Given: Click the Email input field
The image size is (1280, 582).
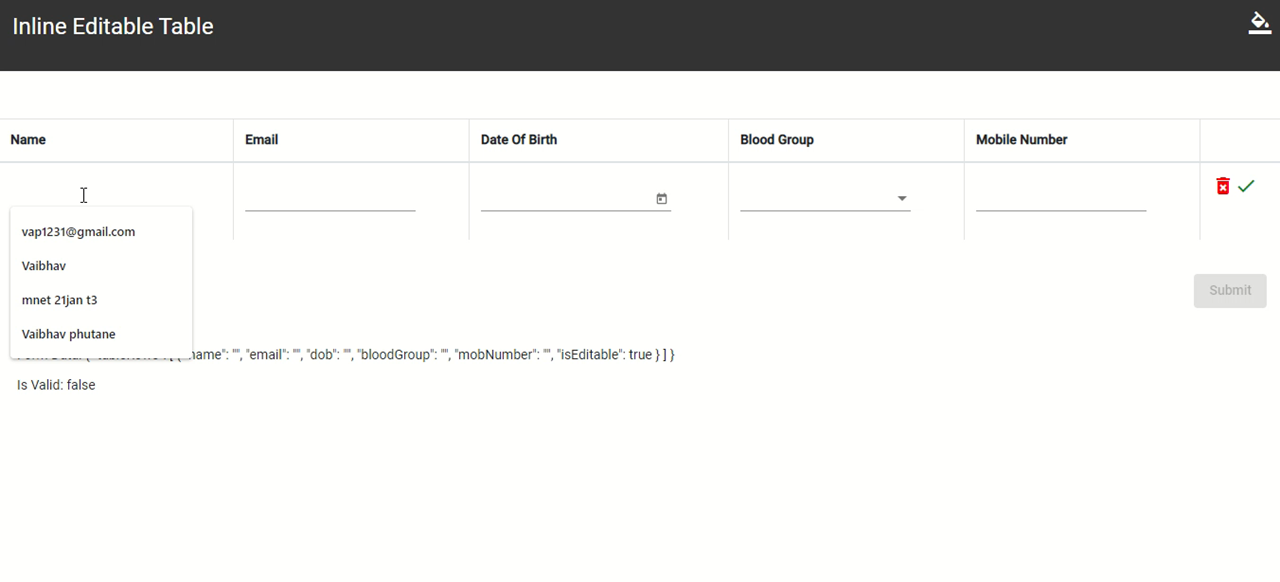Looking at the screenshot, I should point(330,198).
